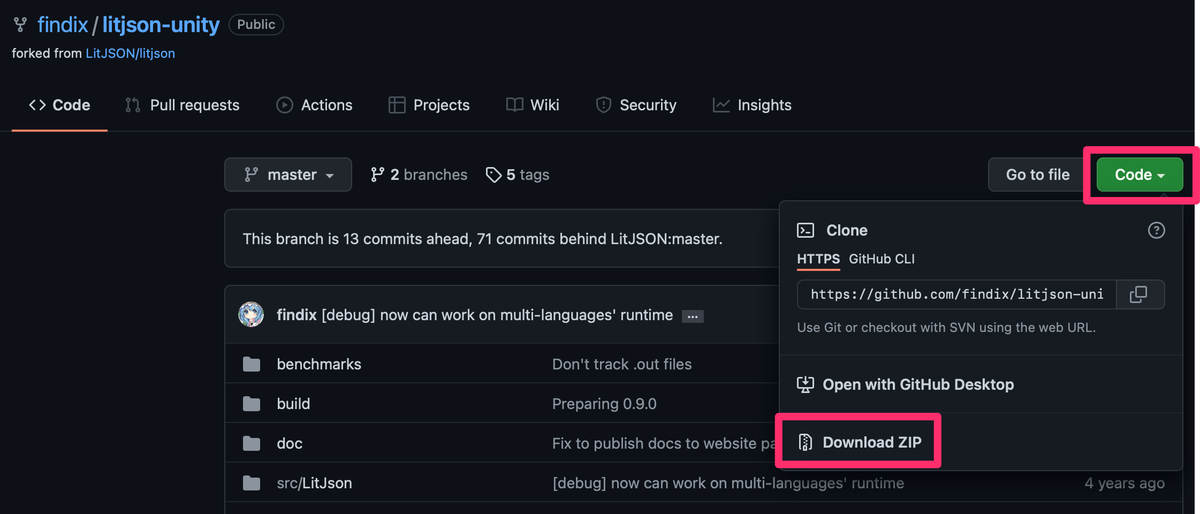Click the tags icon next to 5 tags
1200x514 pixels.
pyautogui.click(x=493, y=175)
